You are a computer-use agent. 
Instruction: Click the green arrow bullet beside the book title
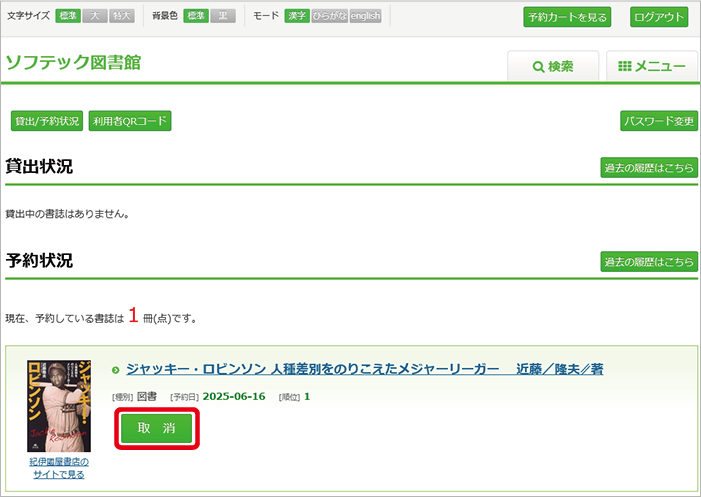click(116, 370)
